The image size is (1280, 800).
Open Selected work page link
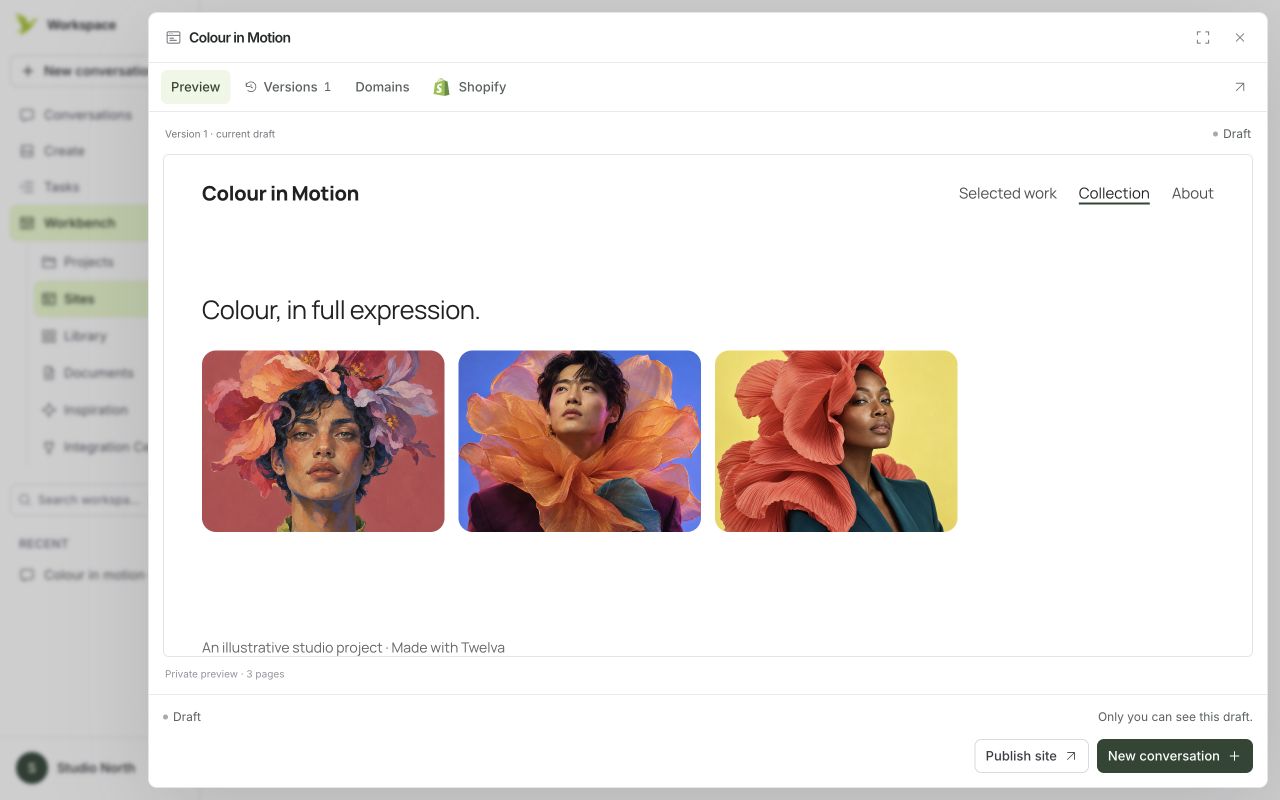pos(1007,194)
